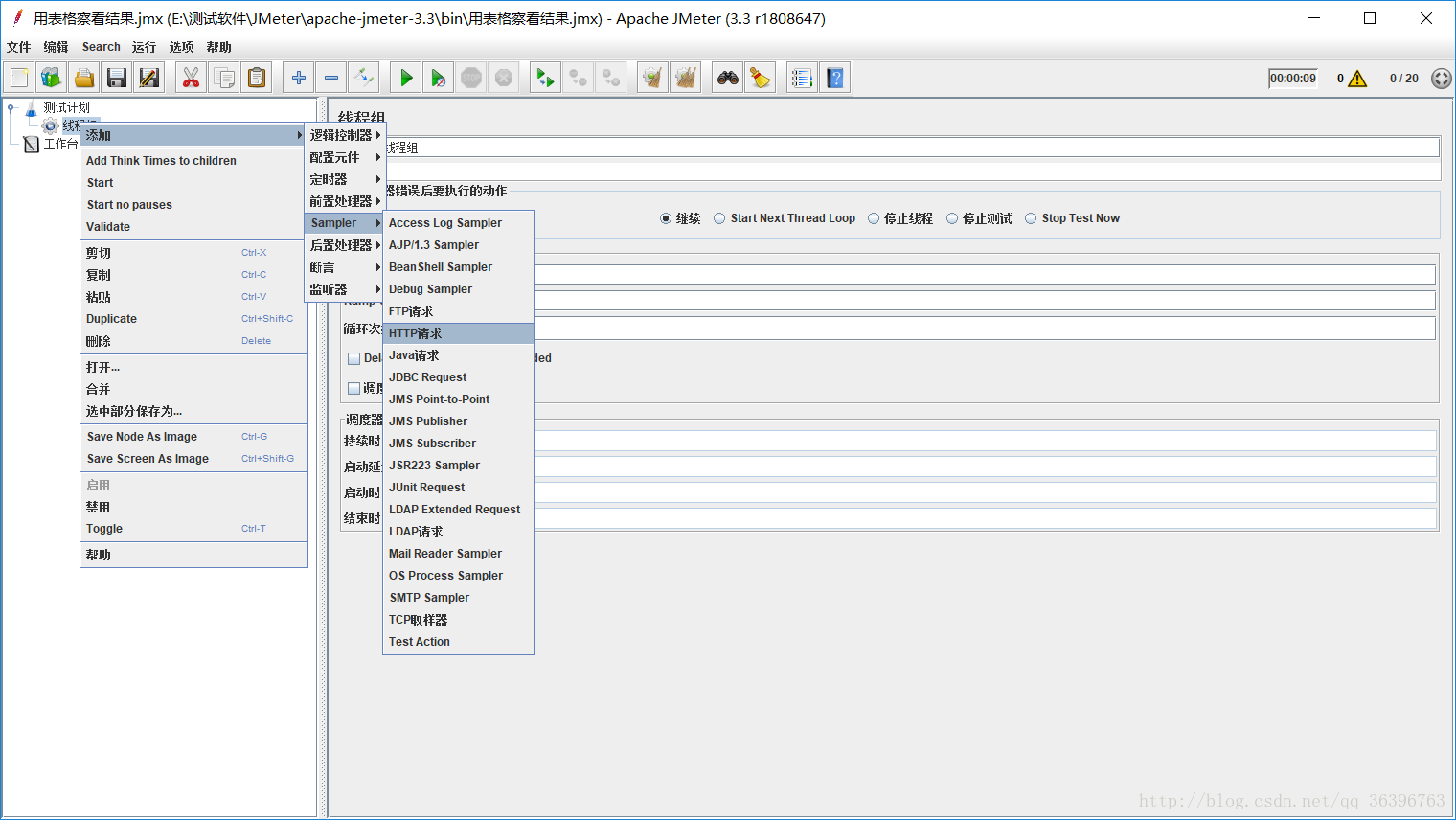Expand the 定时器 submenu
The height and width of the screenshot is (820, 1456).
pos(345,179)
